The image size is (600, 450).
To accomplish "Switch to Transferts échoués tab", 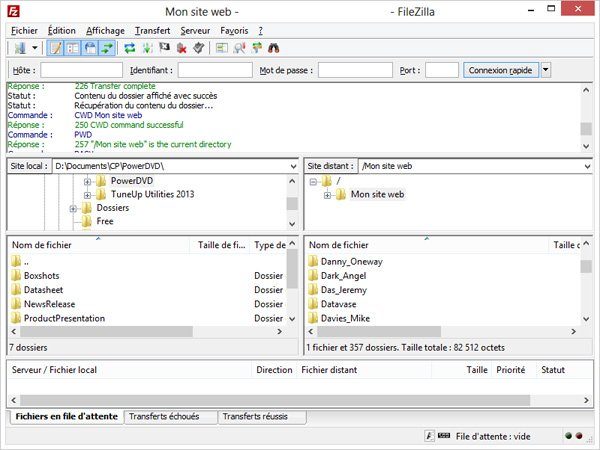I will point(171,416).
